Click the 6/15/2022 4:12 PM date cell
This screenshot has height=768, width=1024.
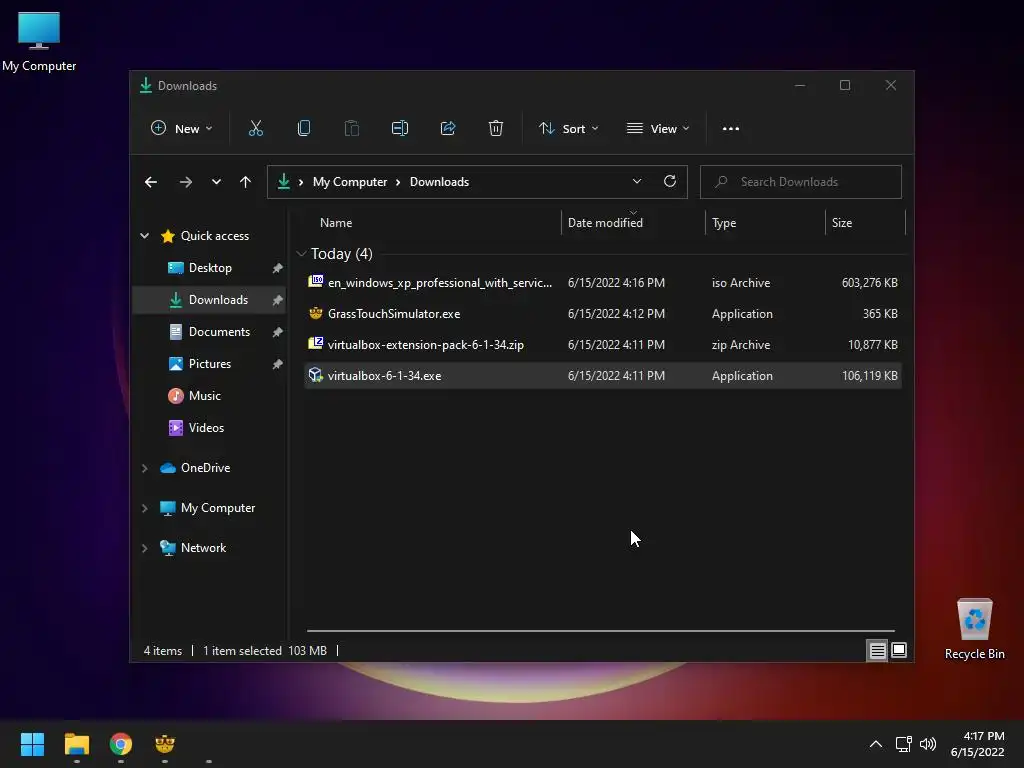point(616,314)
